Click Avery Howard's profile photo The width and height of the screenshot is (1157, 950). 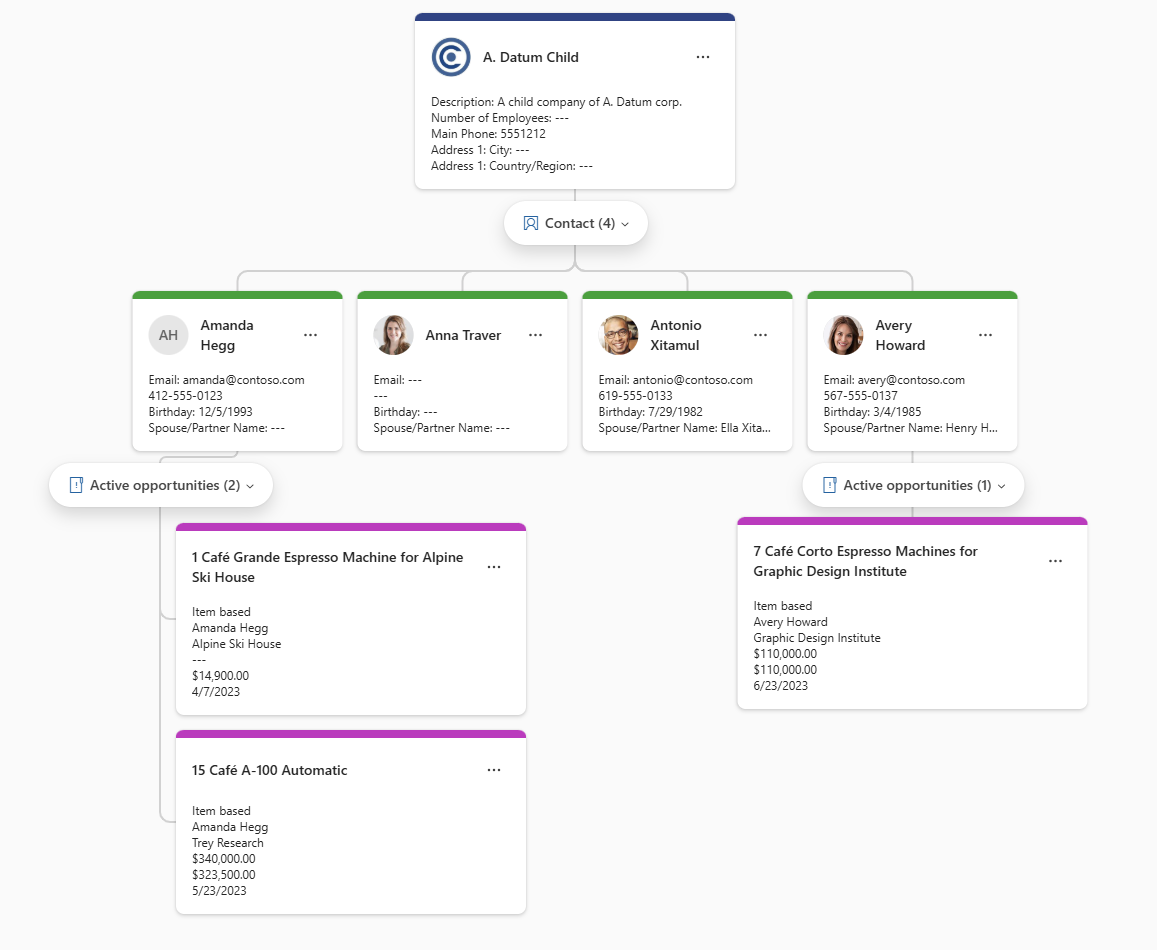tap(843, 335)
